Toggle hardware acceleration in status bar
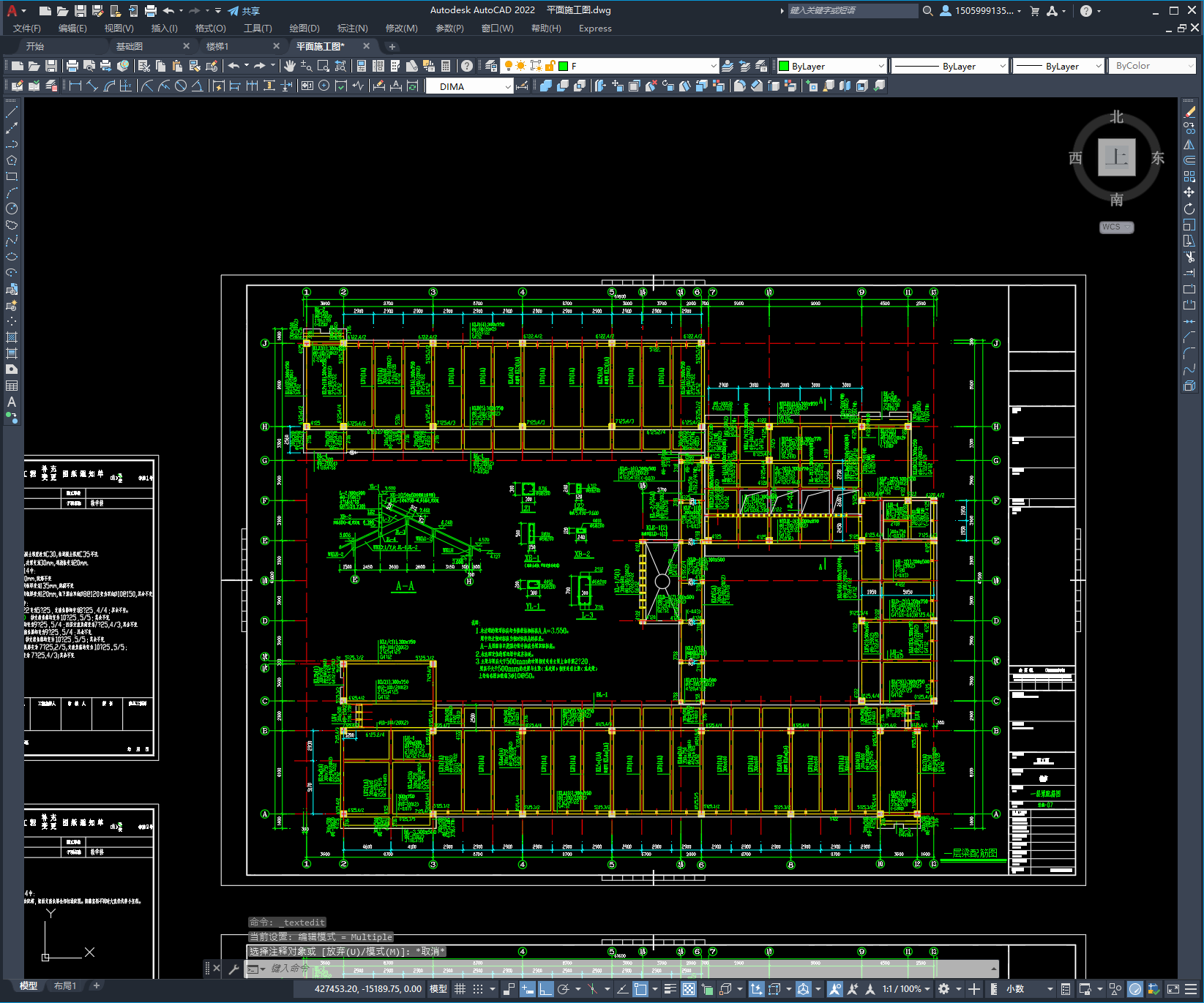The width and height of the screenshot is (1204, 1003). click(1135, 989)
